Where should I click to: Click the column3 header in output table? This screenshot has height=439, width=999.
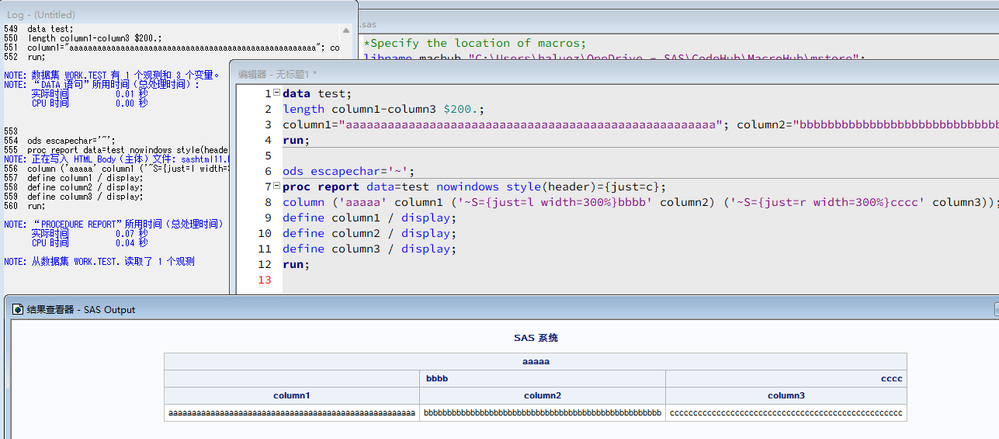(x=785, y=395)
